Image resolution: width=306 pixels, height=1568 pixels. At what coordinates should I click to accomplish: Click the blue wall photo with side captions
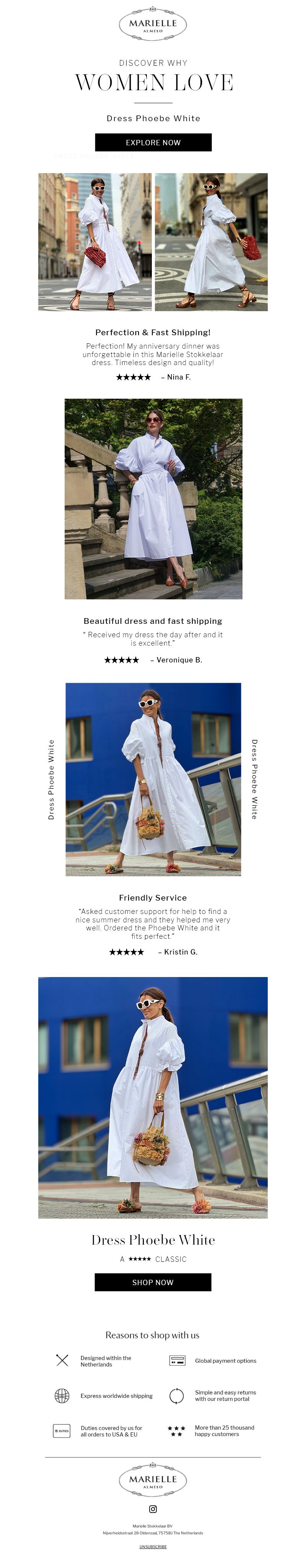153,779
